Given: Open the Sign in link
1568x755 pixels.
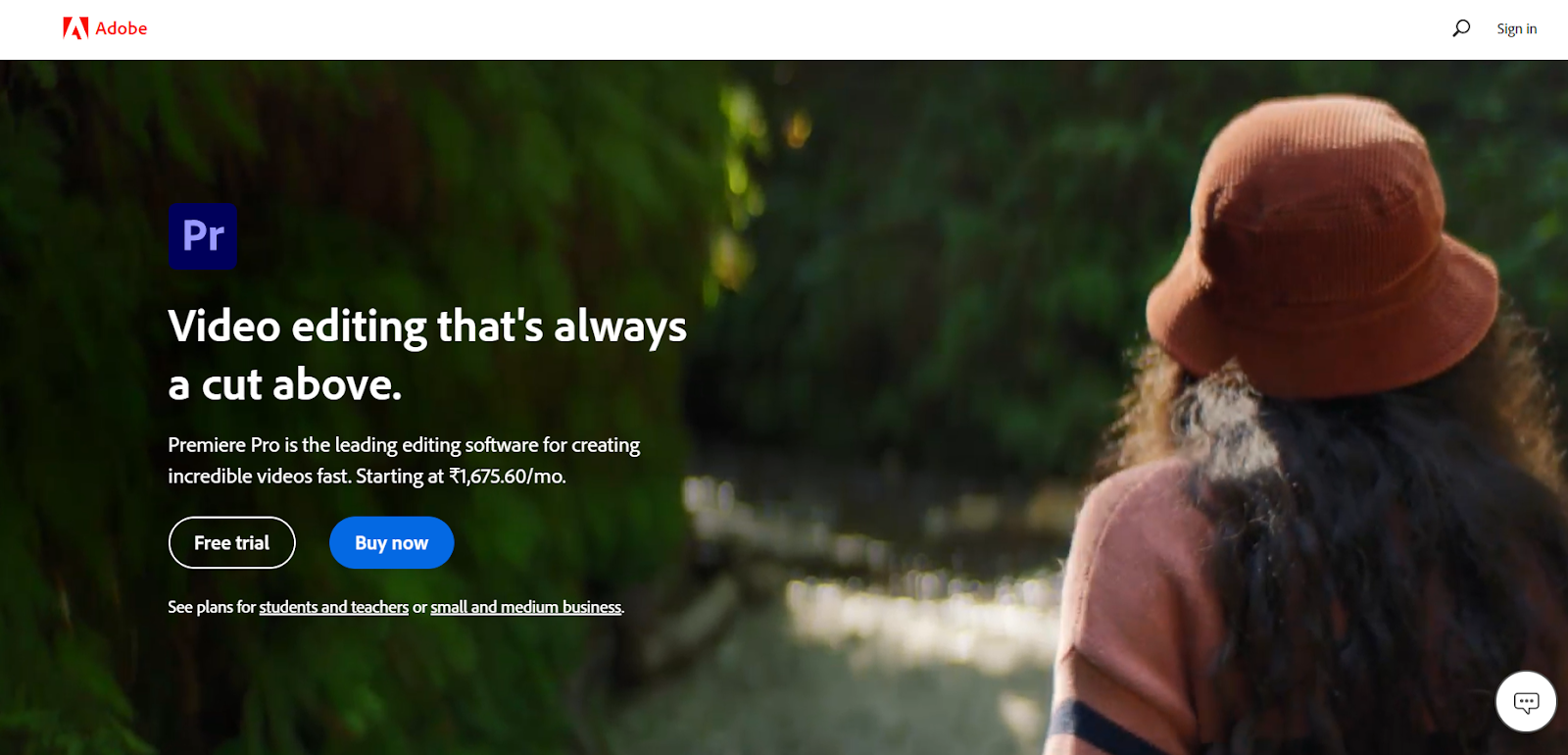Looking at the screenshot, I should [1517, 28].
